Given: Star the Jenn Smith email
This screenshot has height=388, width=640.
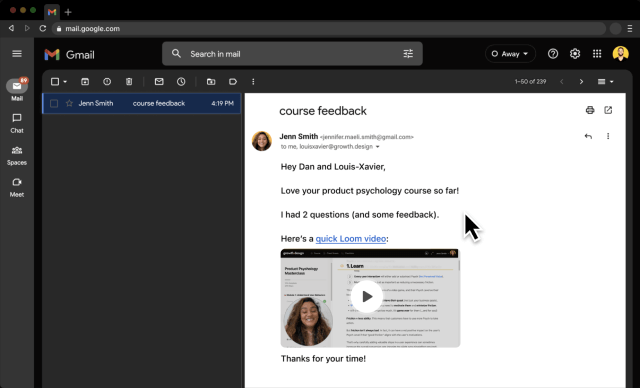Looking at the screenshot, I should pos(69,103).
